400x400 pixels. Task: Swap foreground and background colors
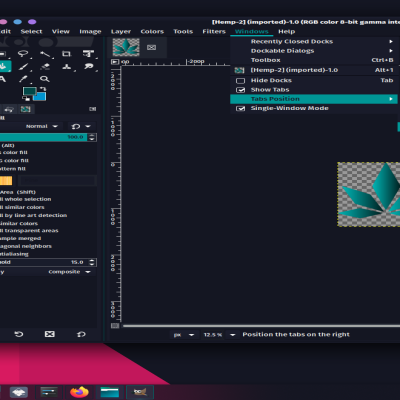pyautogui.click(x=43, y=89)
